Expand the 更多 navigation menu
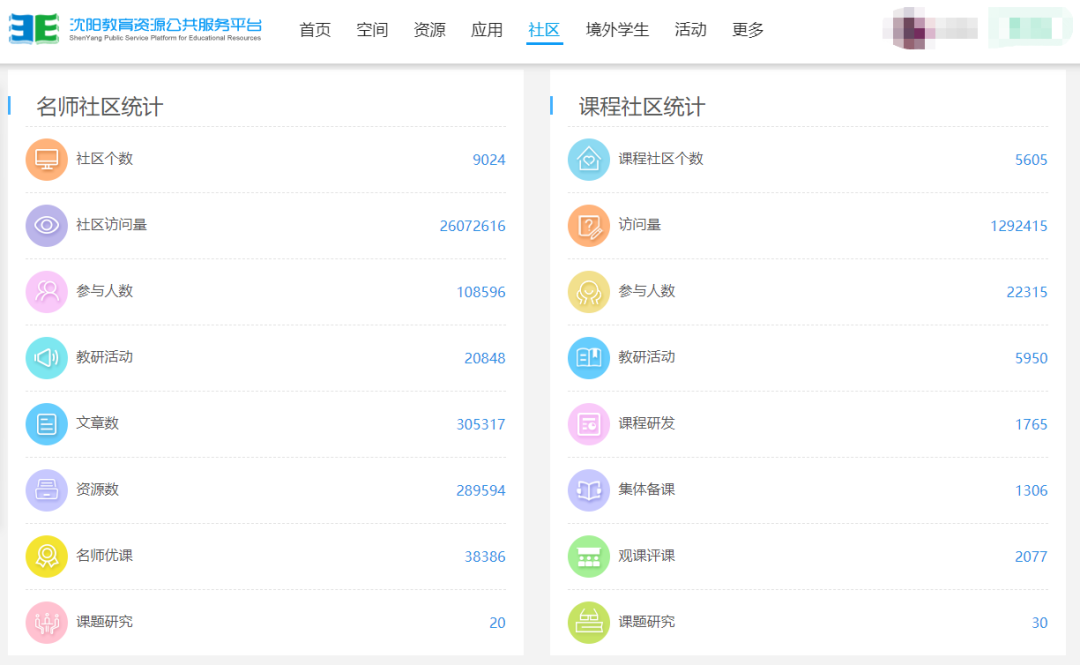The width and height of the screenshot is (1080, 665). [748, 30]
